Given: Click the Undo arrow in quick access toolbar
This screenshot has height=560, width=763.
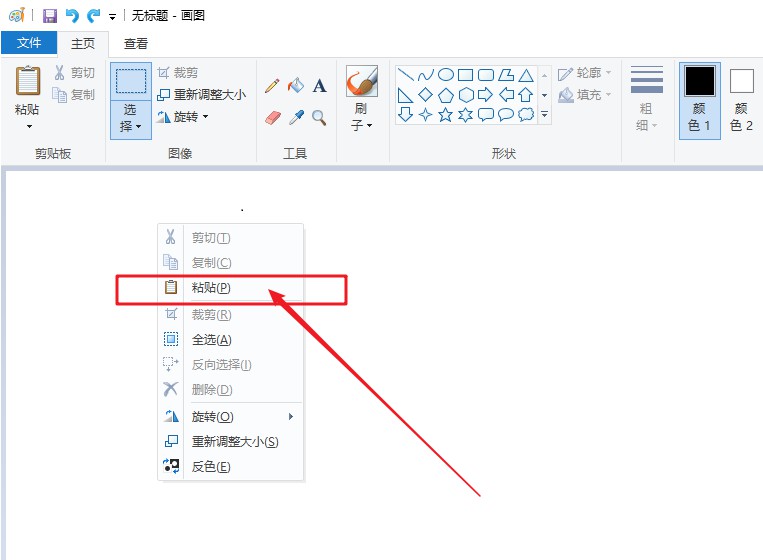Looking at the screenshot, I should tap(72, 16).
